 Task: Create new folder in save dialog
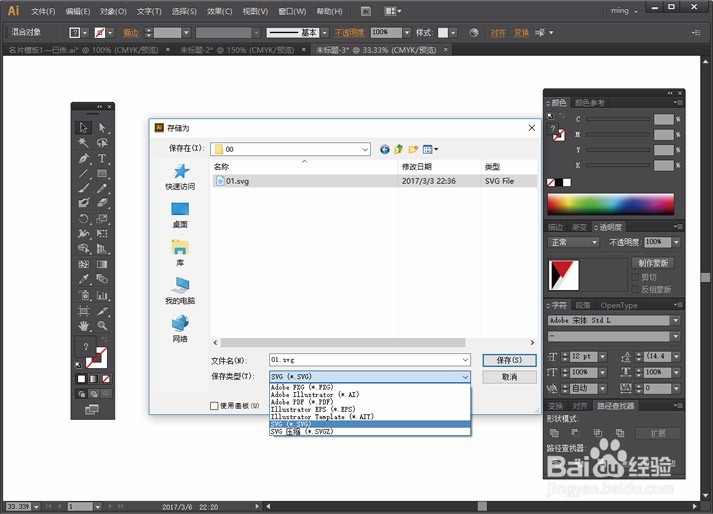click(x=413, y=149)
